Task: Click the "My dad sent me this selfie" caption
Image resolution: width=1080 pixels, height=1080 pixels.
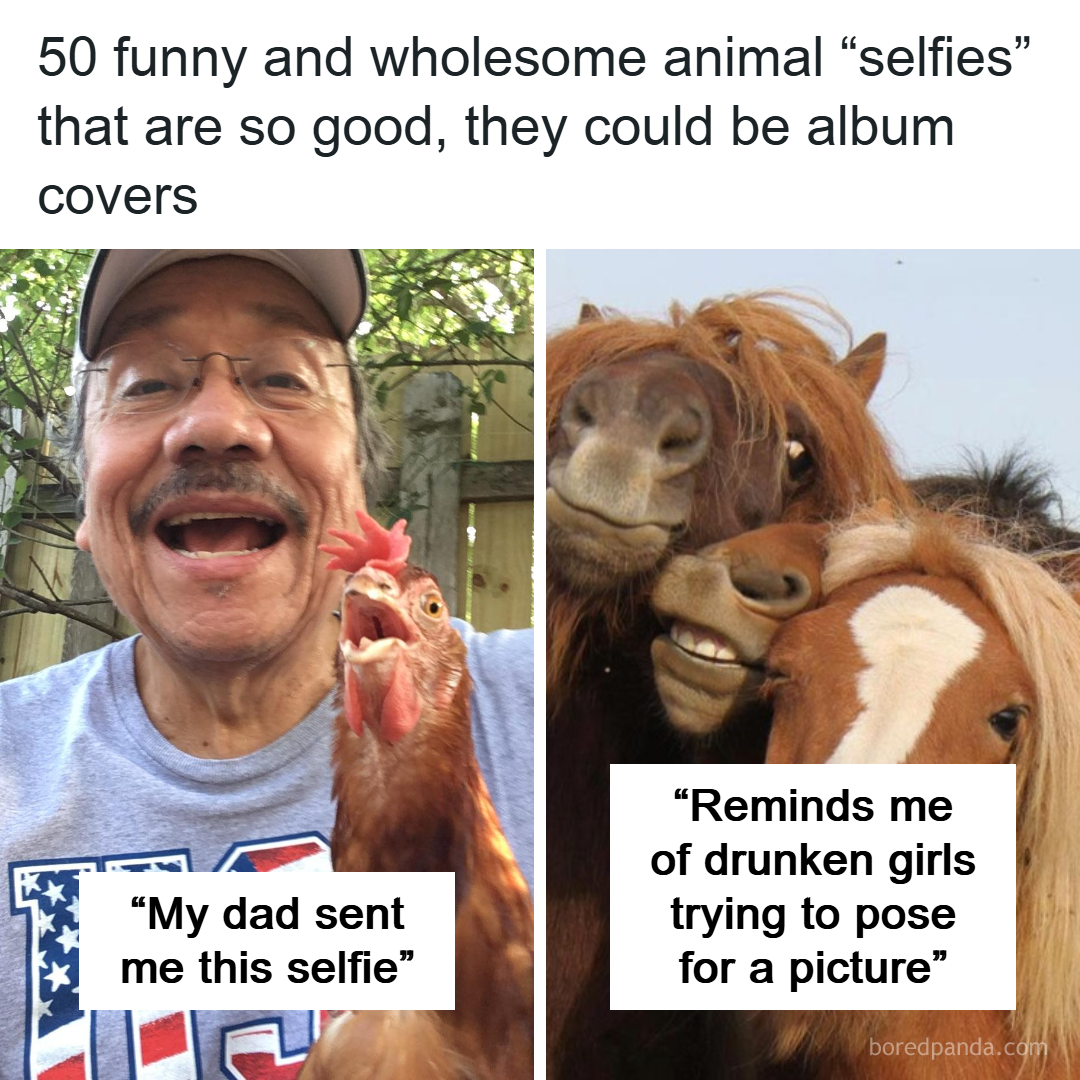Action: pos(266,941)
